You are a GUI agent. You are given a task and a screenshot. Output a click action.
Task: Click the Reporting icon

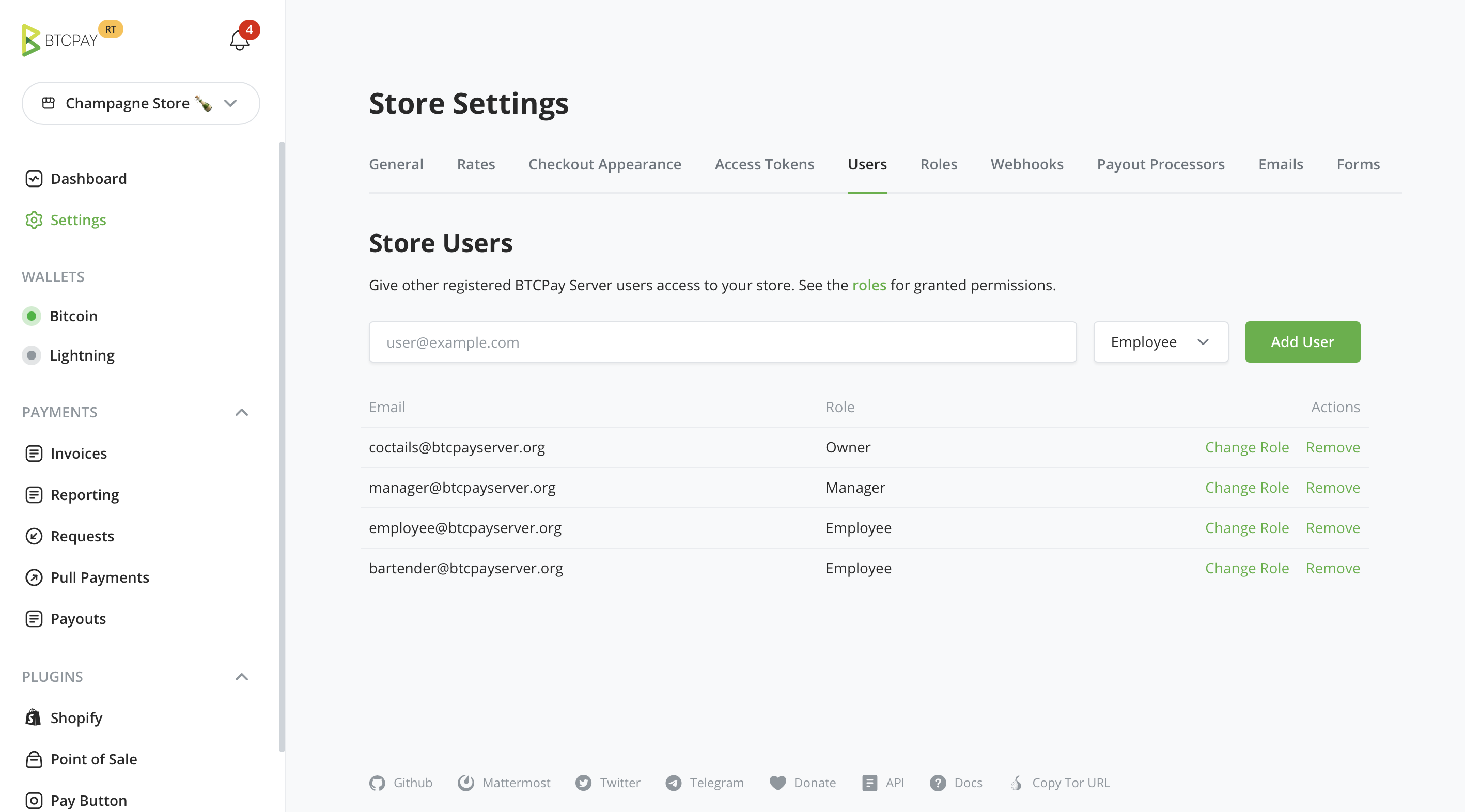click(x=34, y=495)
